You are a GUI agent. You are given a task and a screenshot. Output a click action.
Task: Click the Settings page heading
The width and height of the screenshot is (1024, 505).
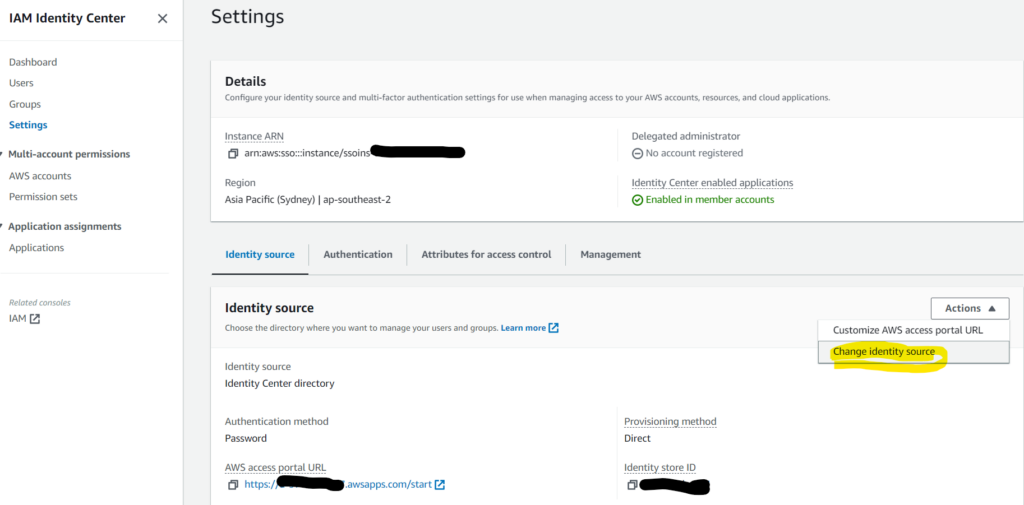coord(248,16)
